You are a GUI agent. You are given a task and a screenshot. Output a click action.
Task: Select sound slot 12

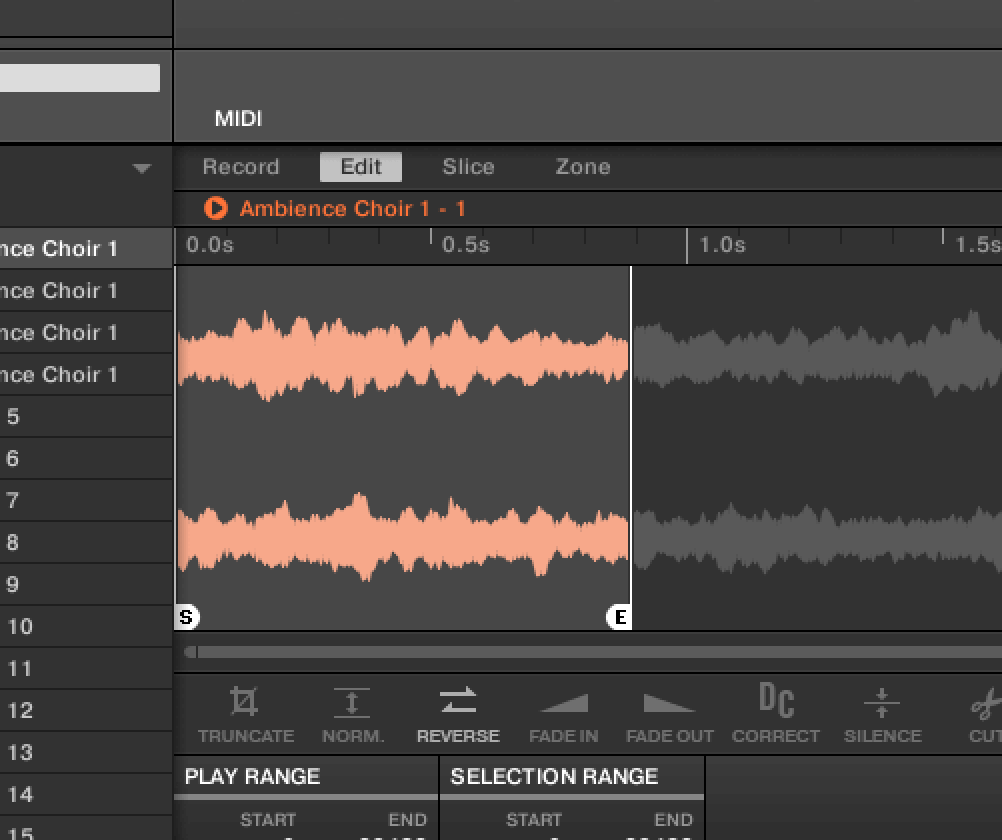pyautogui.click(x=86, y=710)
